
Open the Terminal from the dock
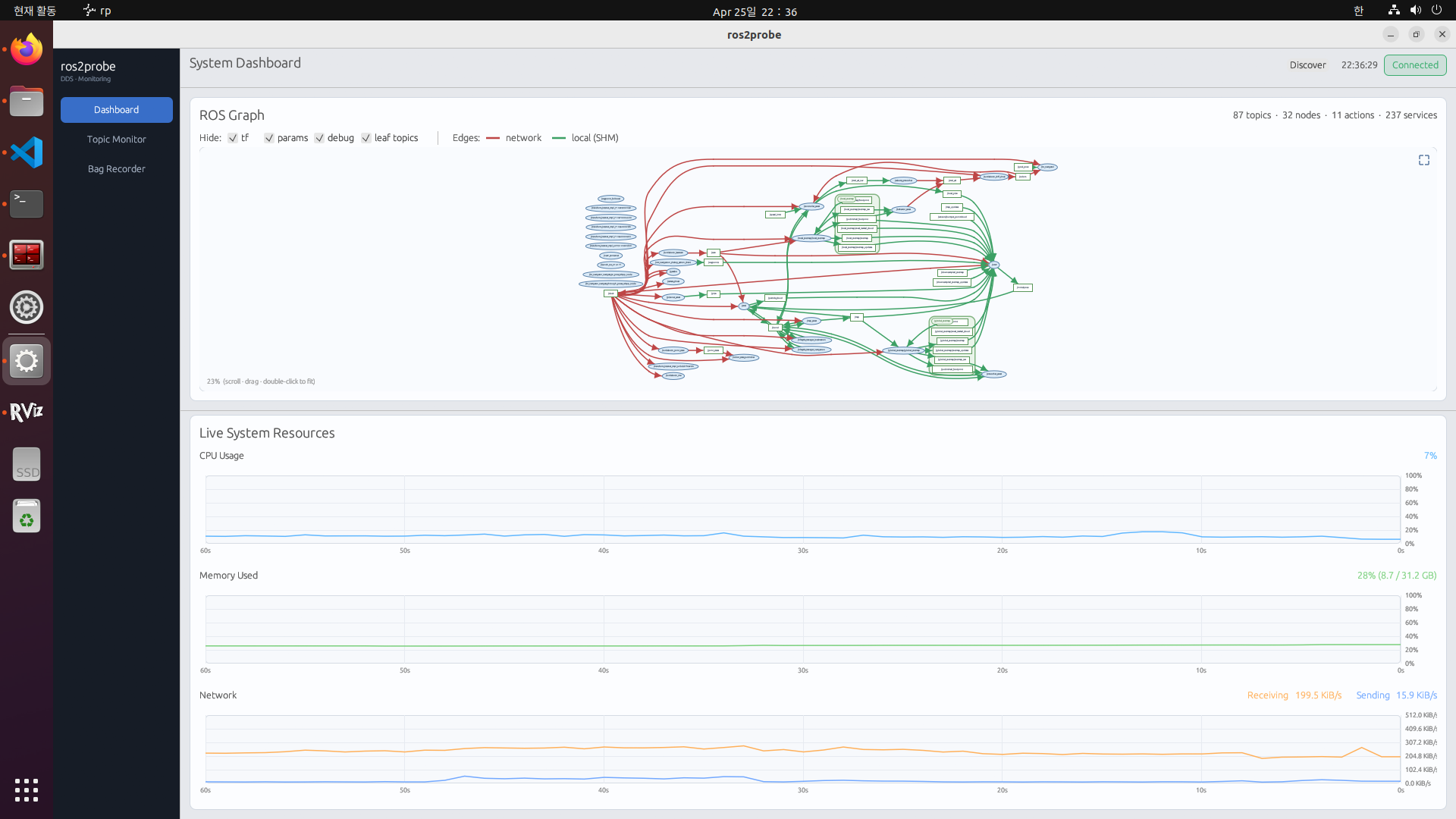click(x=26, y=203)
